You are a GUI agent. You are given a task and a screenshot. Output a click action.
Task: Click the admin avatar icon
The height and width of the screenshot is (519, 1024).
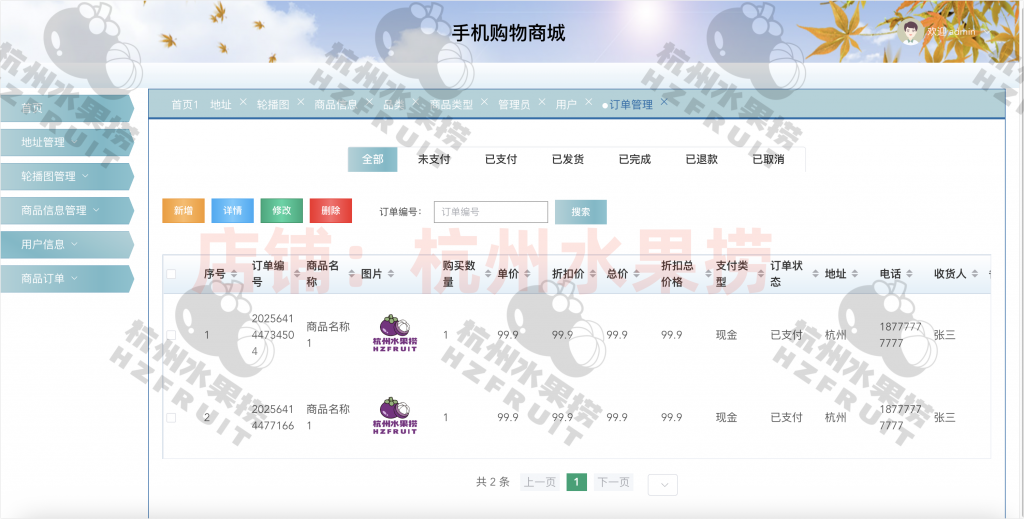910,31
